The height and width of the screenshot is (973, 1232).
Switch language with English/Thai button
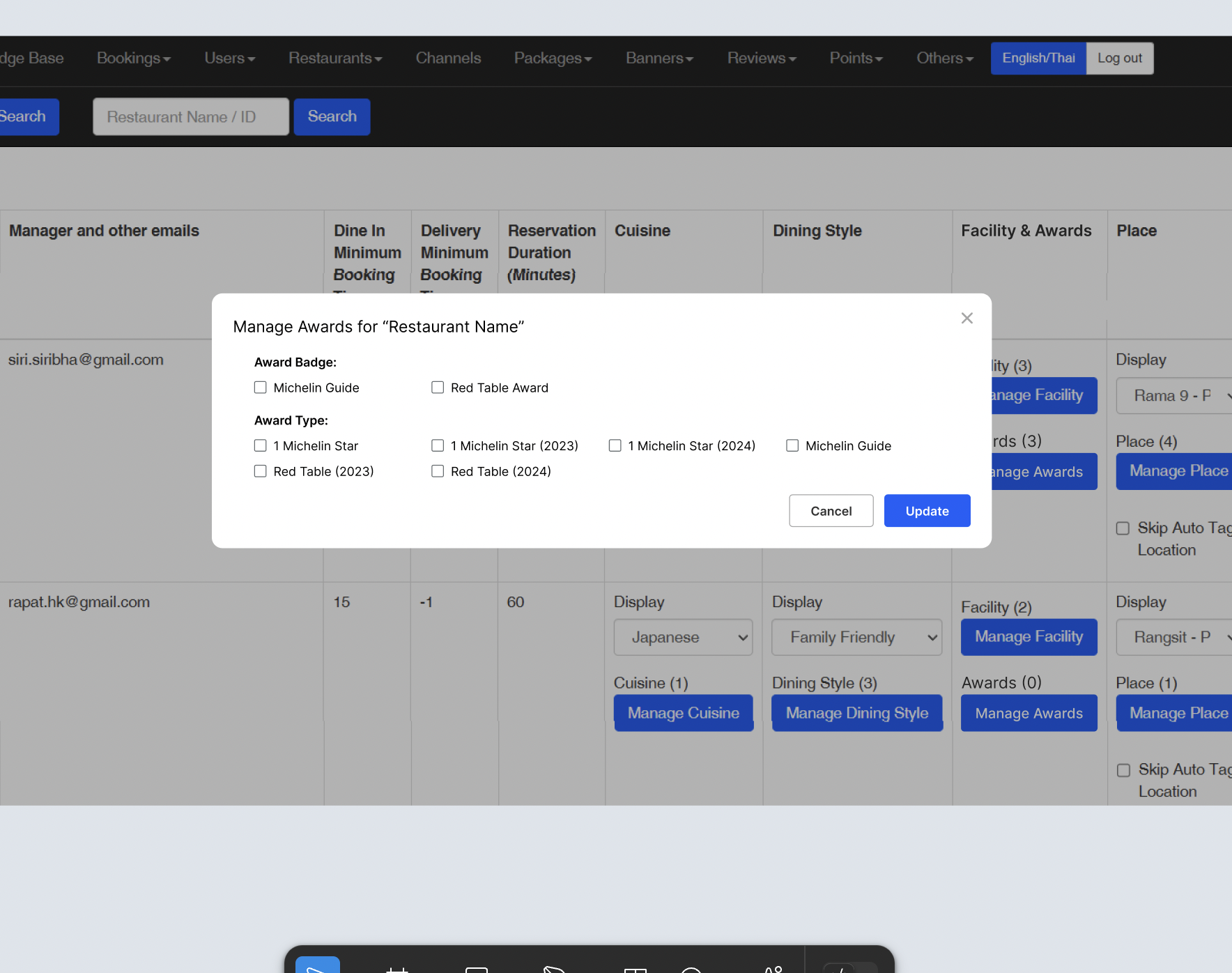click(1038, 59)
